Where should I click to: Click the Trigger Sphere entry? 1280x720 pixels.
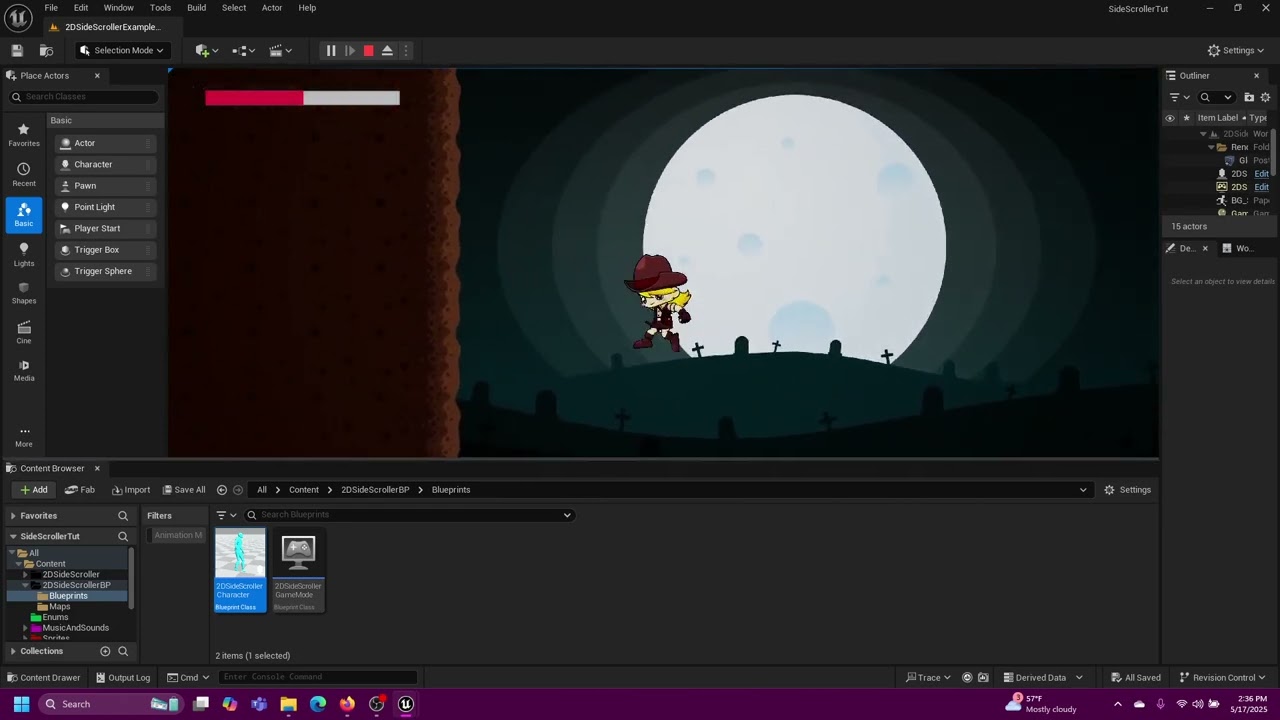(x=105, y=271)
